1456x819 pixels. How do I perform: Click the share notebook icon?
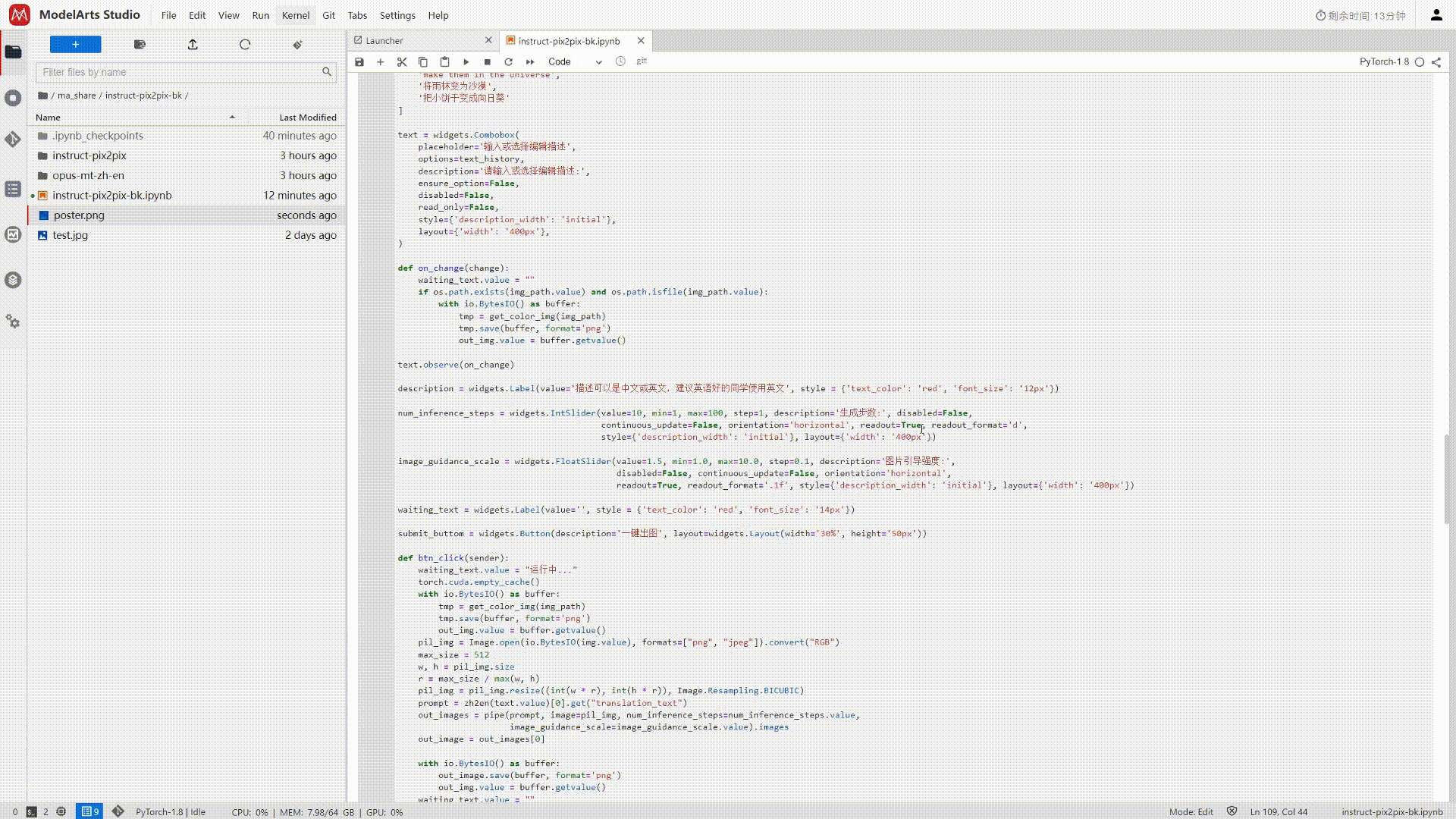click(1436, 62)
